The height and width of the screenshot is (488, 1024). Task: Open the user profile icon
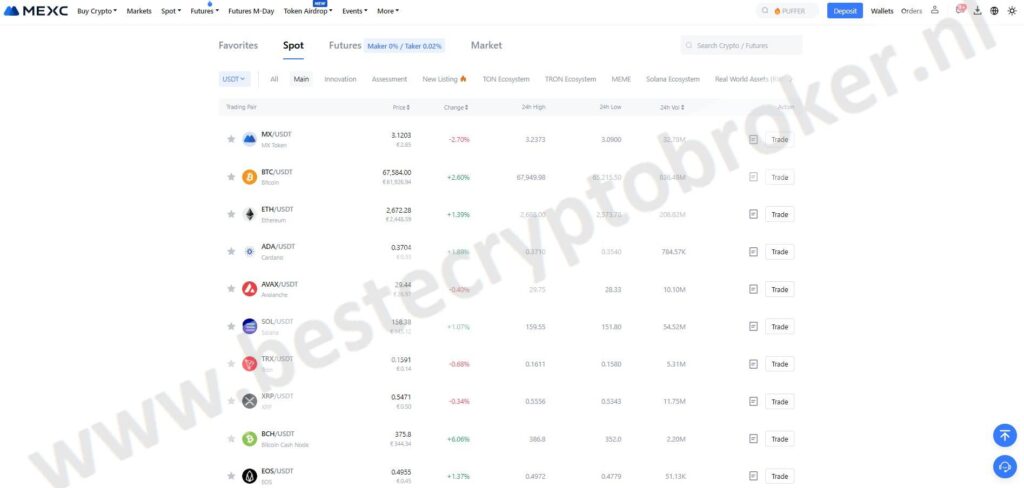(x=935, y=10)
